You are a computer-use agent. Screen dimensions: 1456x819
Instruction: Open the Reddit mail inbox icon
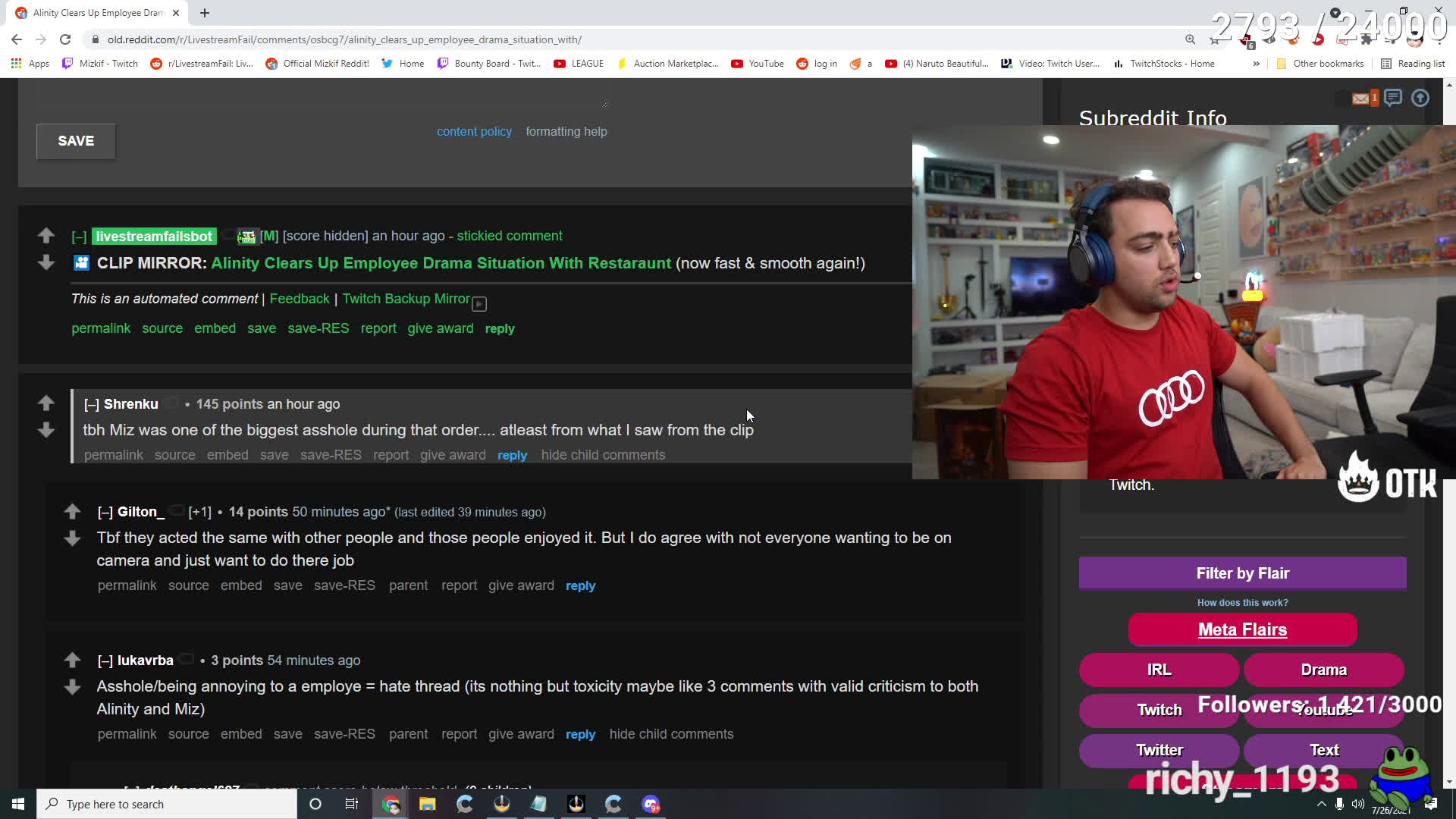pyautogui.click(x=1361, y=99)
